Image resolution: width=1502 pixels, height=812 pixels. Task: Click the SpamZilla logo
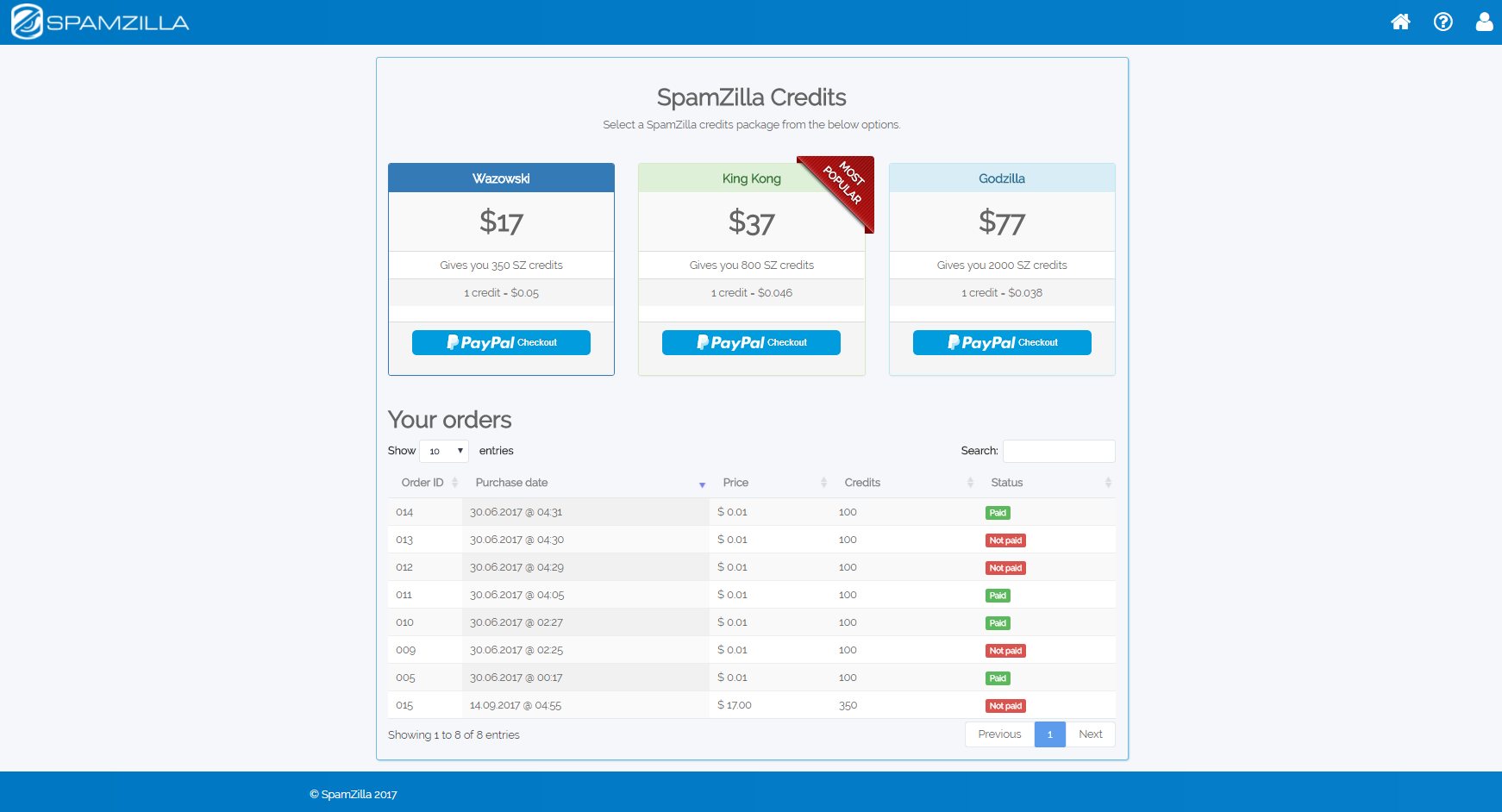[x=100, y=22]
